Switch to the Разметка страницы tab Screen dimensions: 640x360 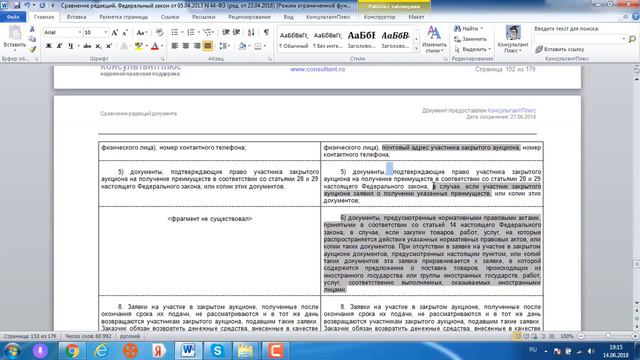click(x=124, y=17)
